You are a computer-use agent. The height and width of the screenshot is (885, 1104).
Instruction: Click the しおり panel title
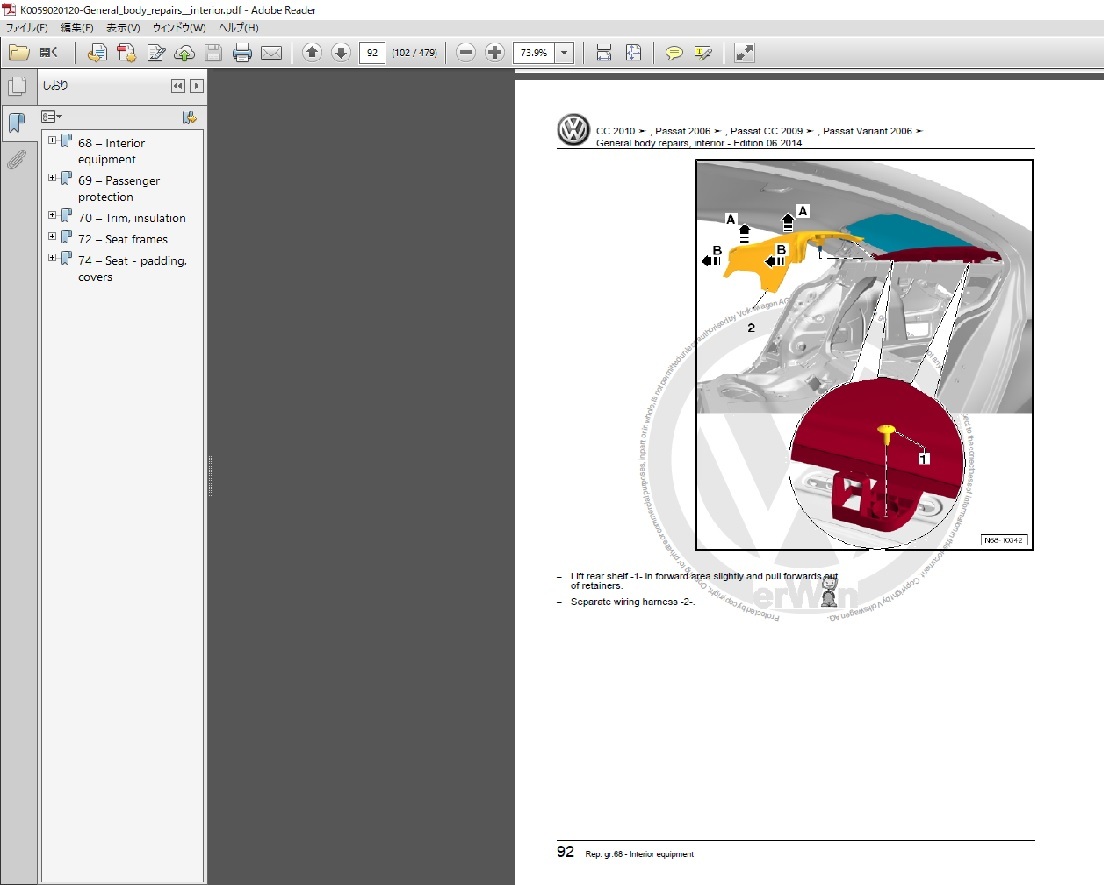[x=55, y=85]
